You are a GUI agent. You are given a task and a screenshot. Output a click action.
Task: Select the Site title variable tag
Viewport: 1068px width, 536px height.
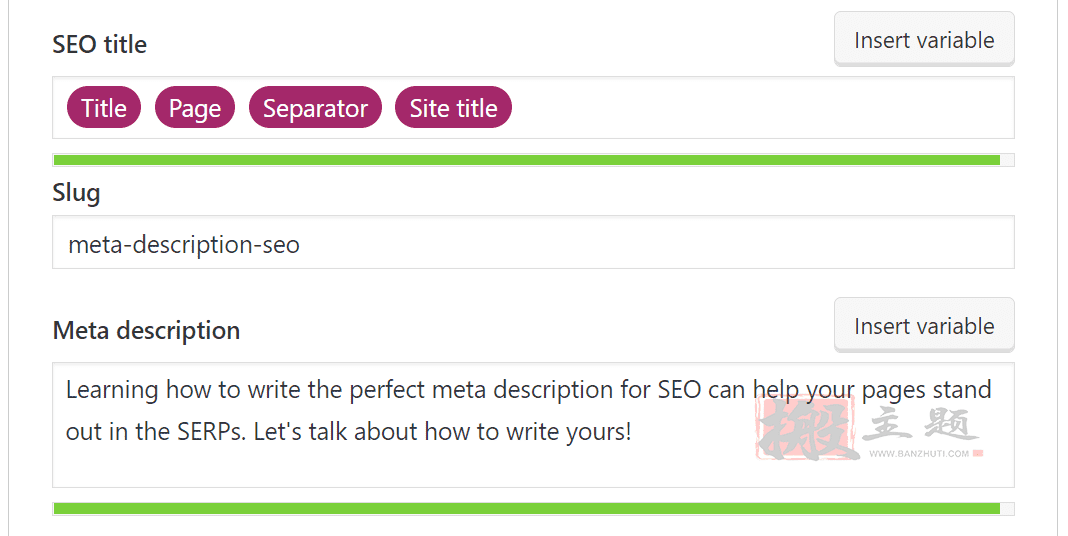454,108
